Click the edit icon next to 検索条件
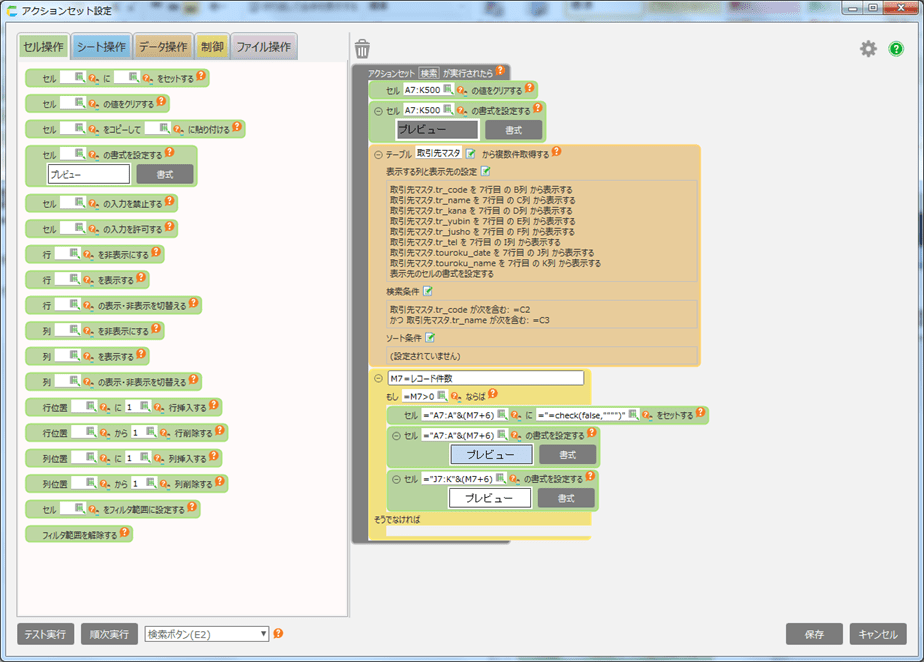The height and width of the screenshot is (662, 924). [428, 291]
